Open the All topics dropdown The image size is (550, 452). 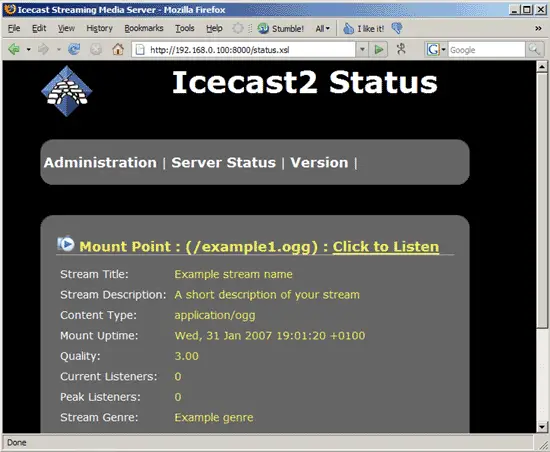coord(322,28)
